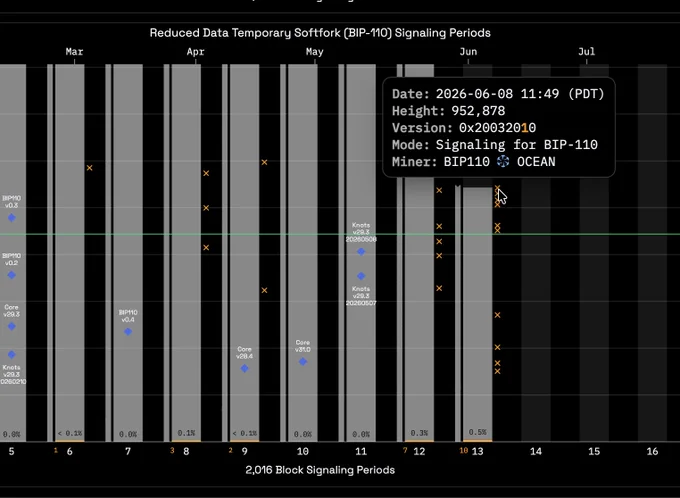Select the Core v28.4 diamond marker
Image resolution: width=680 pixels, height=498 pixels.
pyautogui.click(x=245, y=368)
